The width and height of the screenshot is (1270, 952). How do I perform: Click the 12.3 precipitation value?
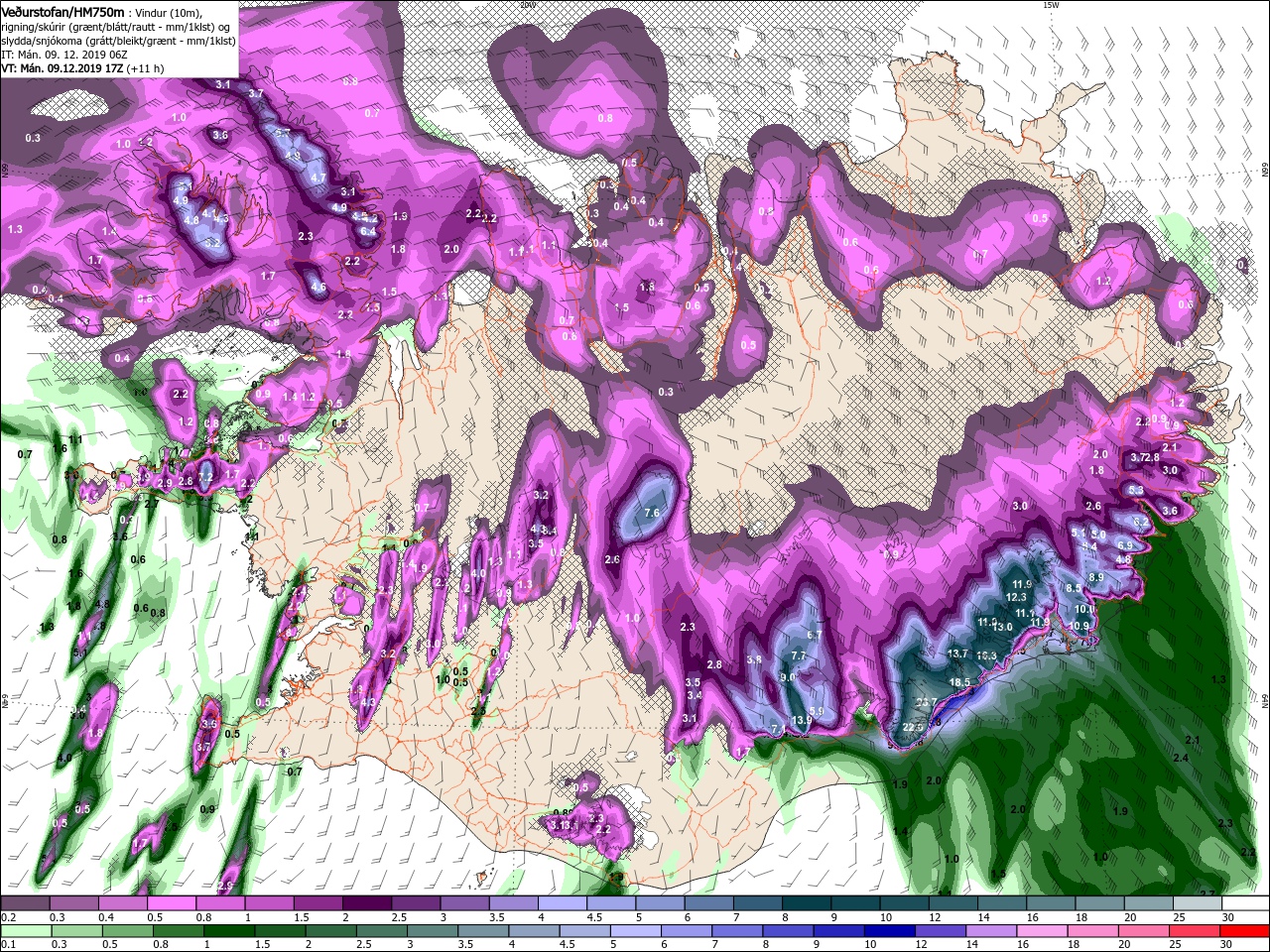tap(1016, 597)
